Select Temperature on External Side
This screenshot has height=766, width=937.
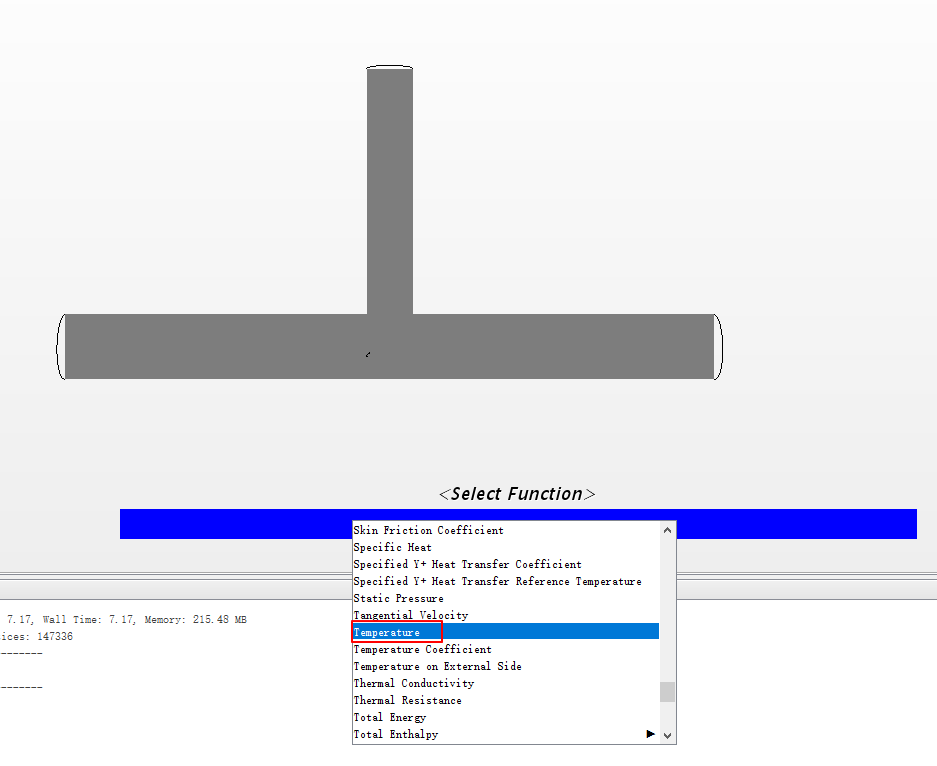point(506,666)
